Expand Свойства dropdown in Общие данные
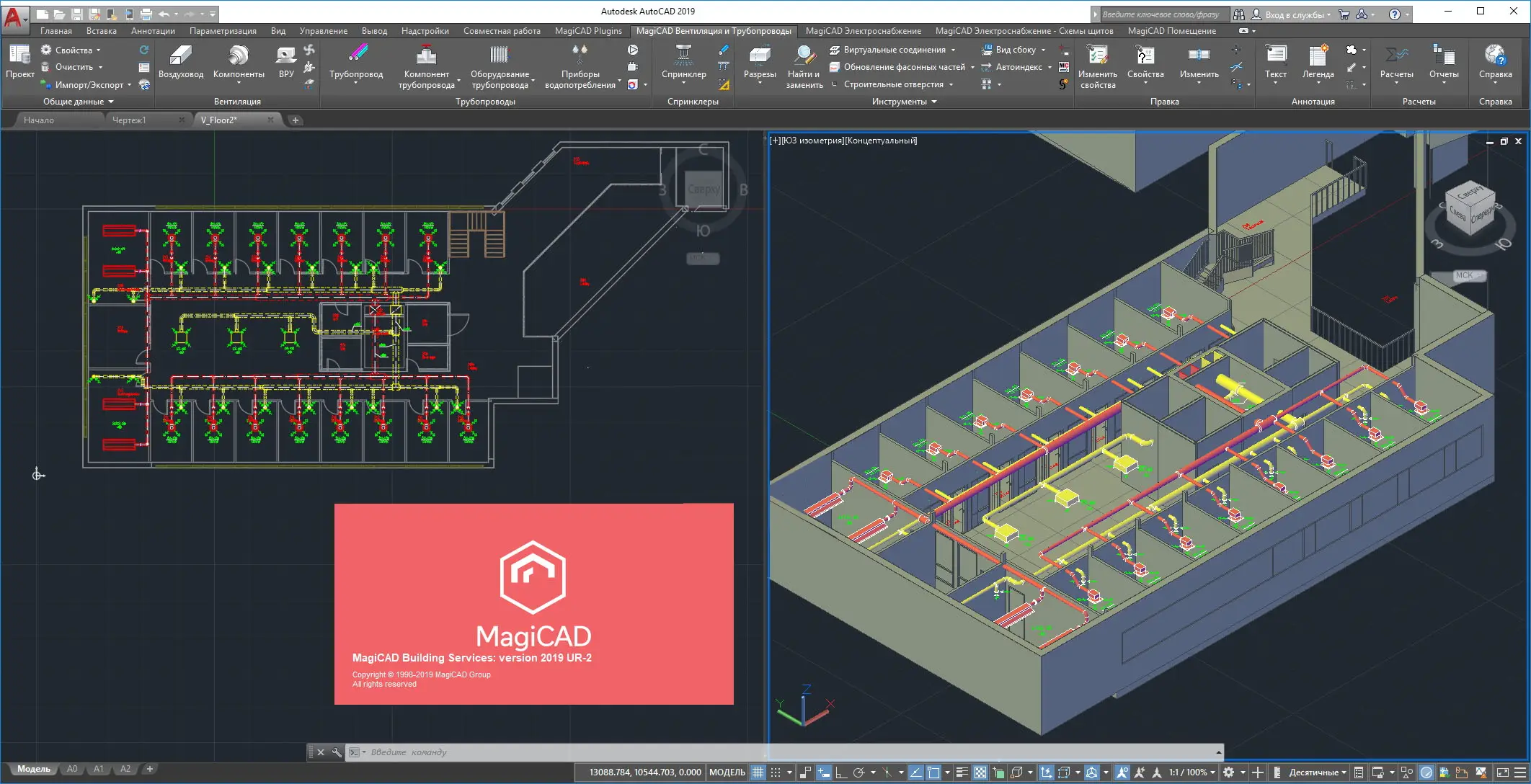The image size is (1531, 784). click(98, 50)
